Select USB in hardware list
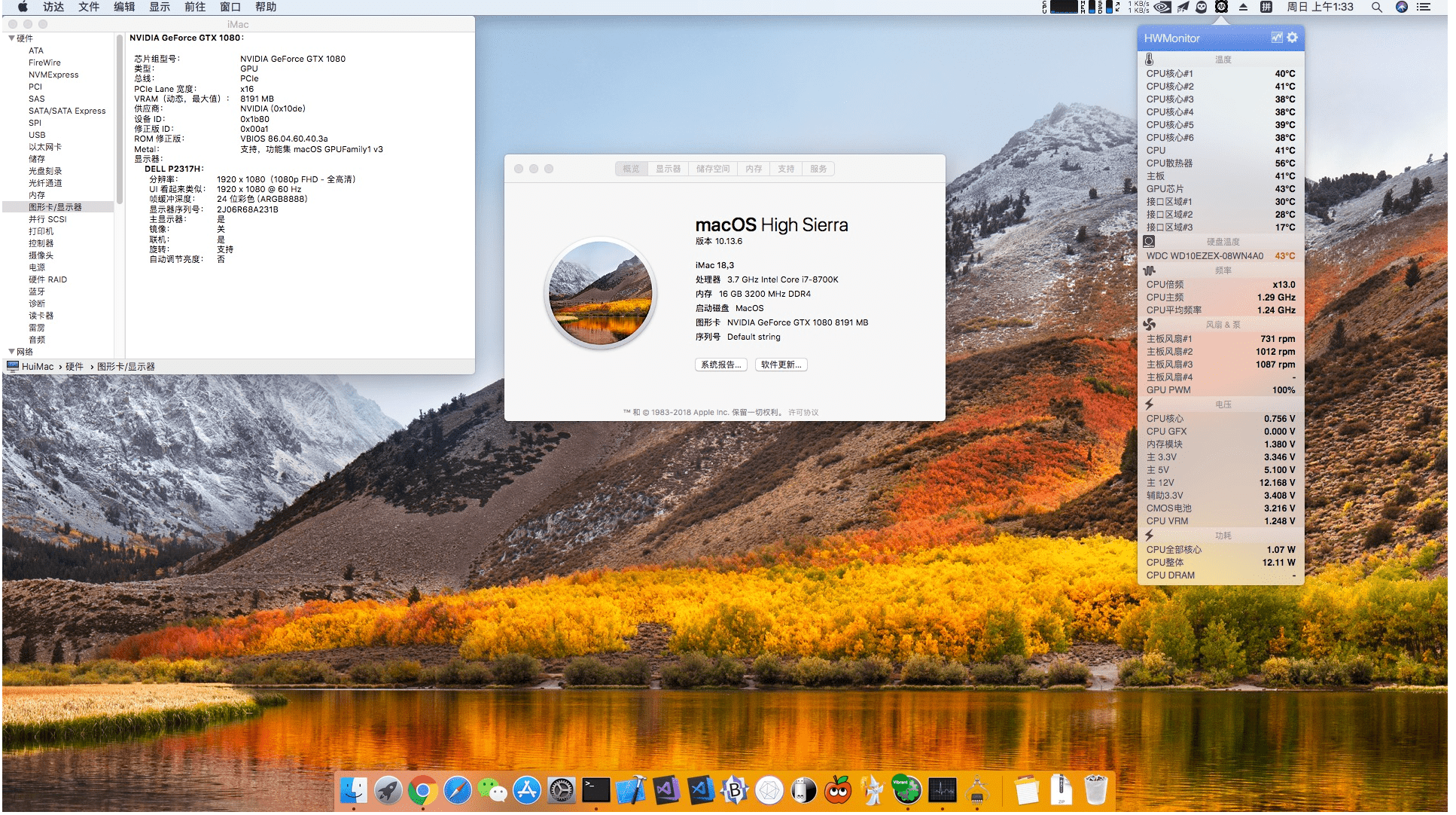This screenshot has width=1456, height=815. 37,135
